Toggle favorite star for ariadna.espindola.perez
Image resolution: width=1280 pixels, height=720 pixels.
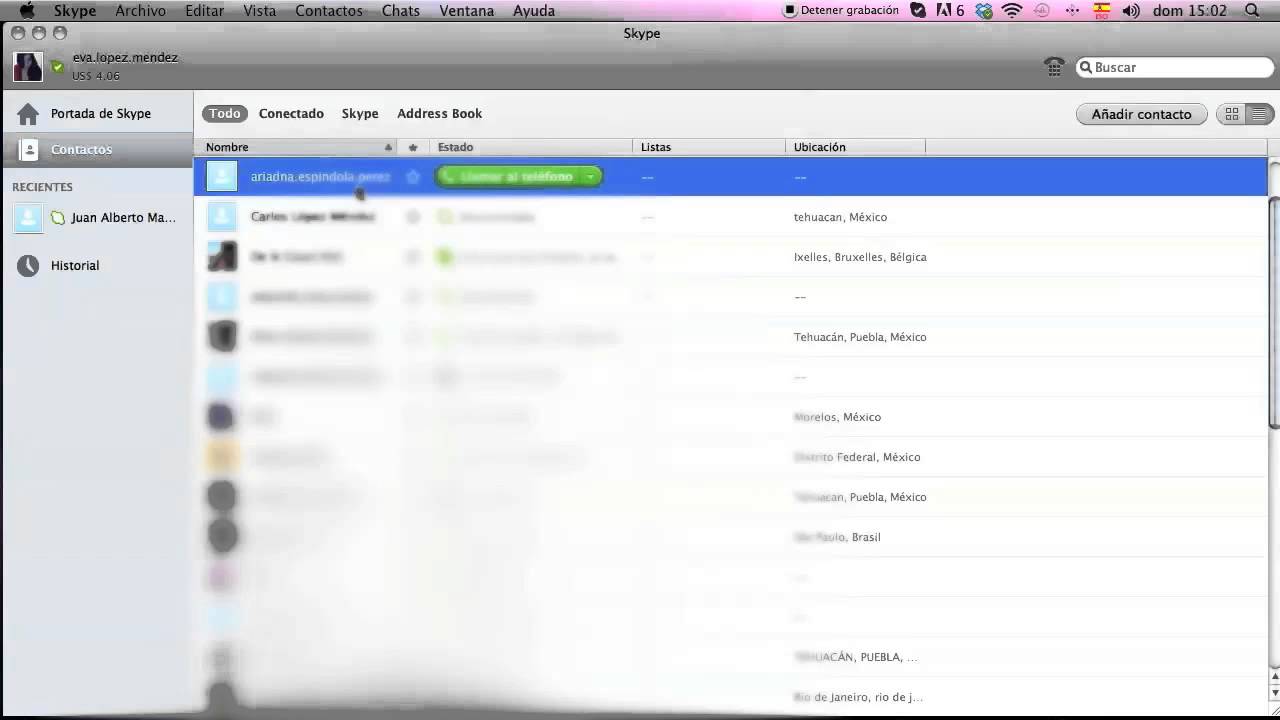coord(413,177)
